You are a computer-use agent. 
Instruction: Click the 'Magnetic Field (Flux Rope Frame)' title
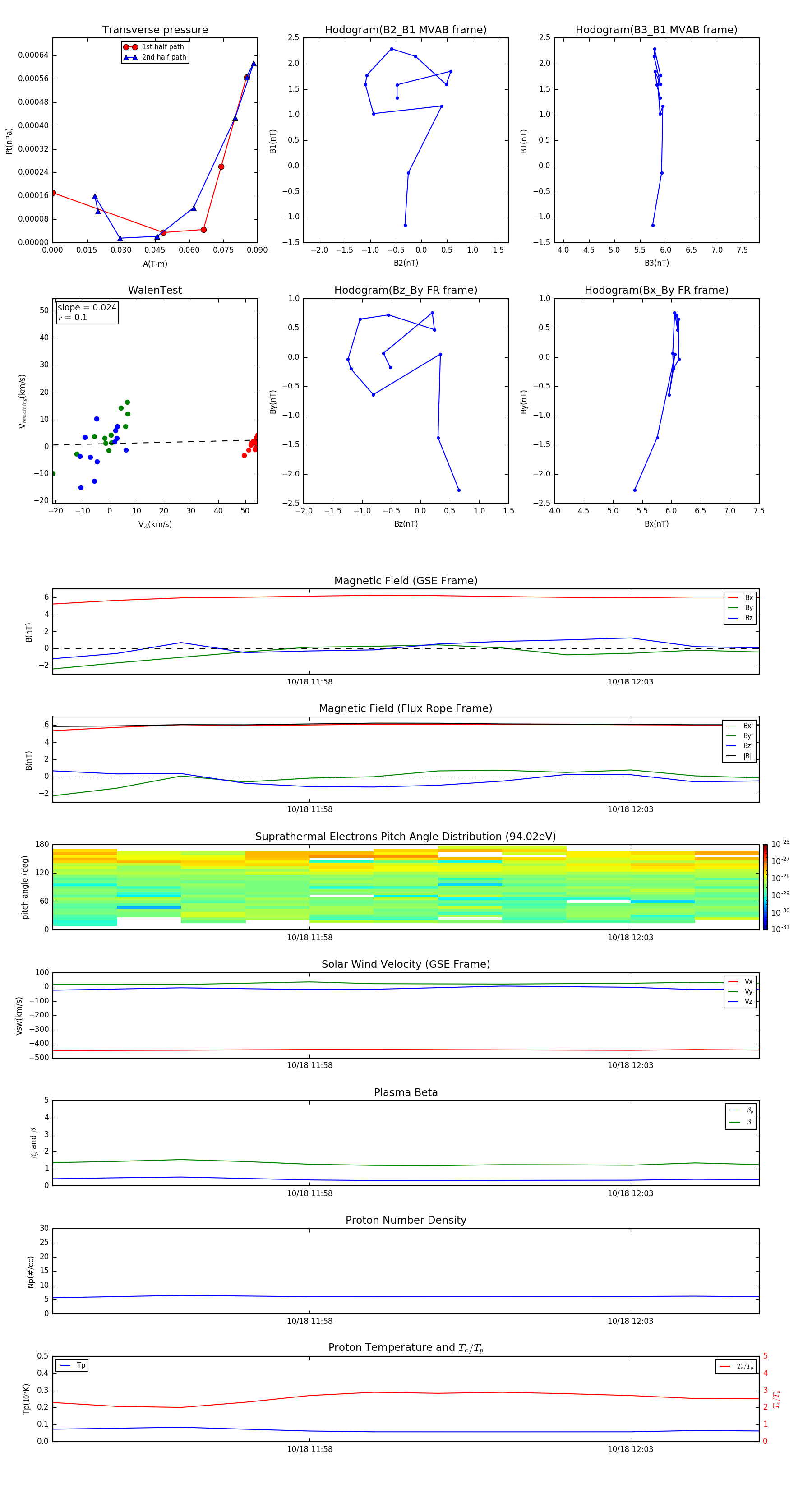click(406, 709)
